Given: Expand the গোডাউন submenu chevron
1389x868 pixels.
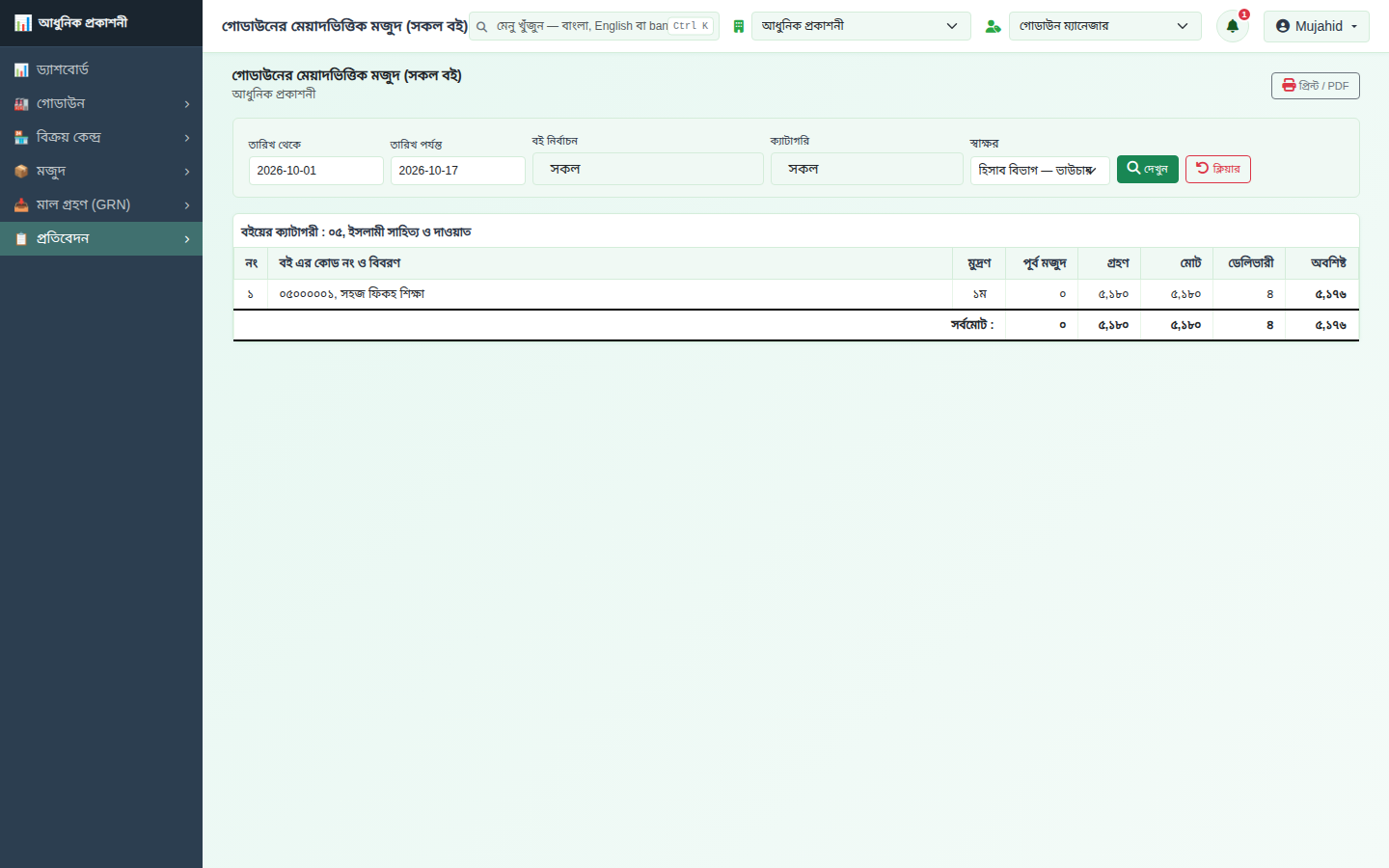Looking at the screenshot, I should (x=187, y=104).
